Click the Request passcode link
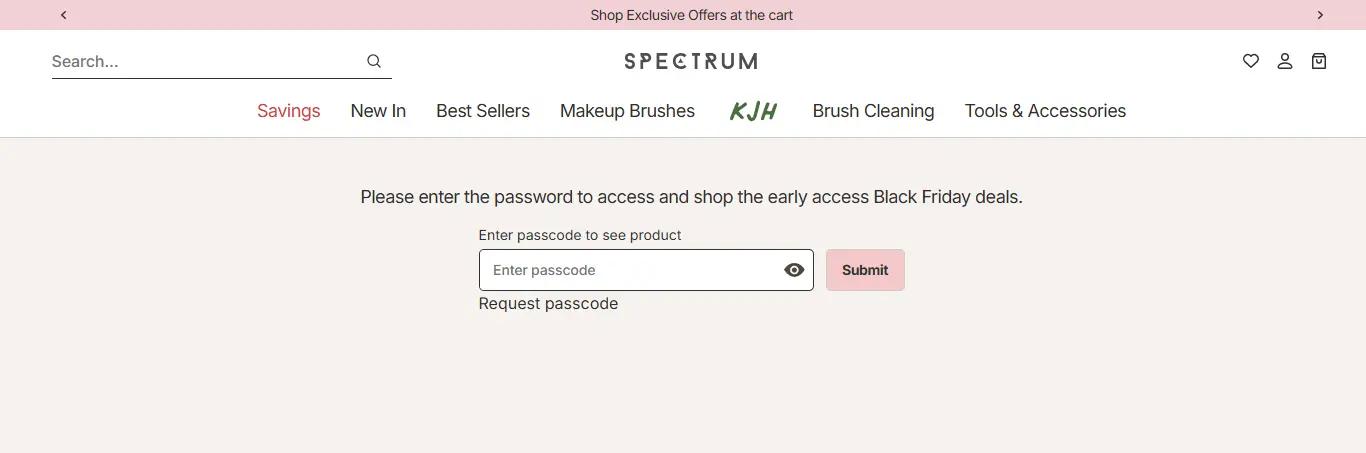Screen dimensions: 1366x453 [x=548, y=304]
